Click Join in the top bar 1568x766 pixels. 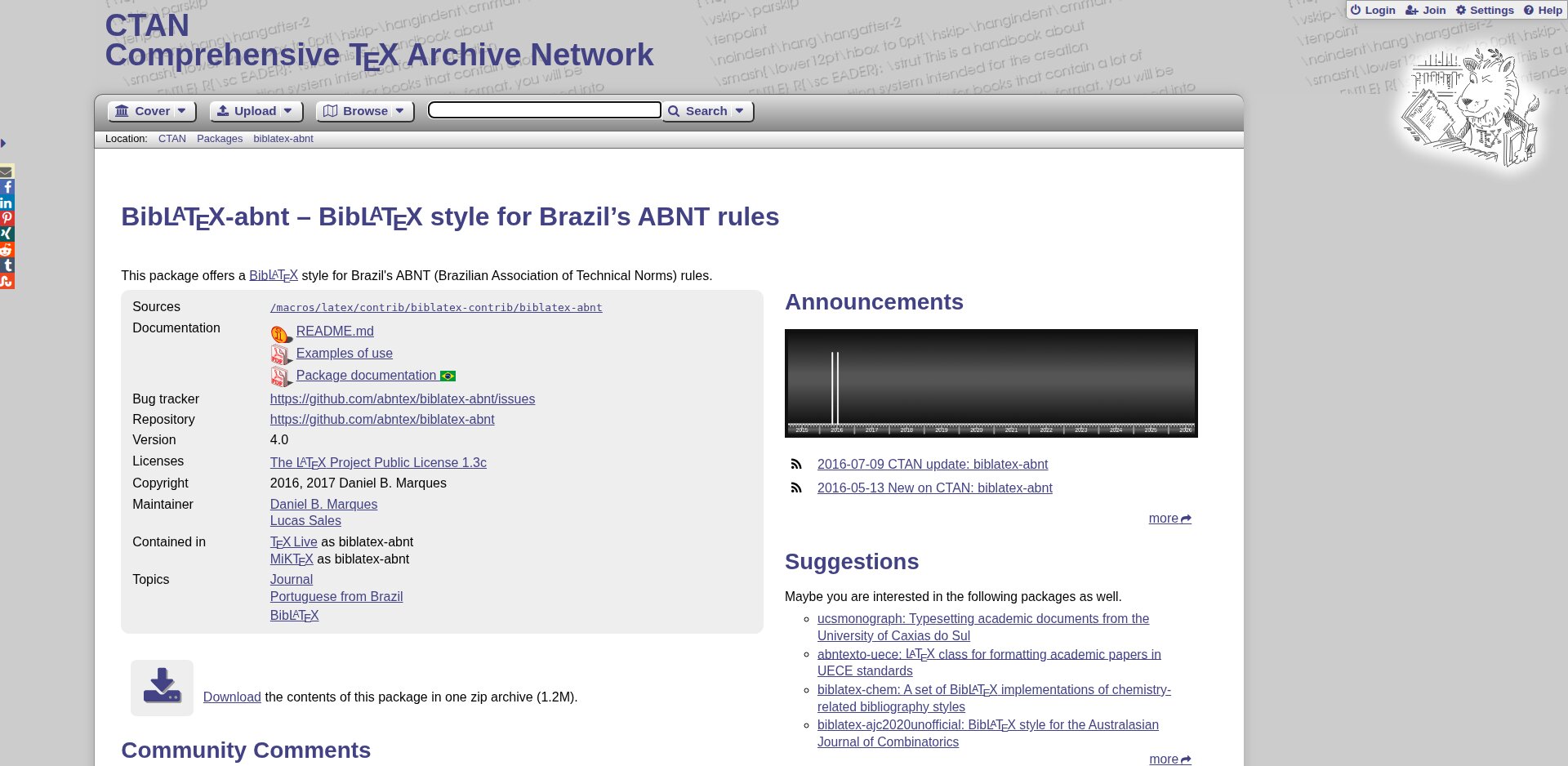(x=1426, y=10)
